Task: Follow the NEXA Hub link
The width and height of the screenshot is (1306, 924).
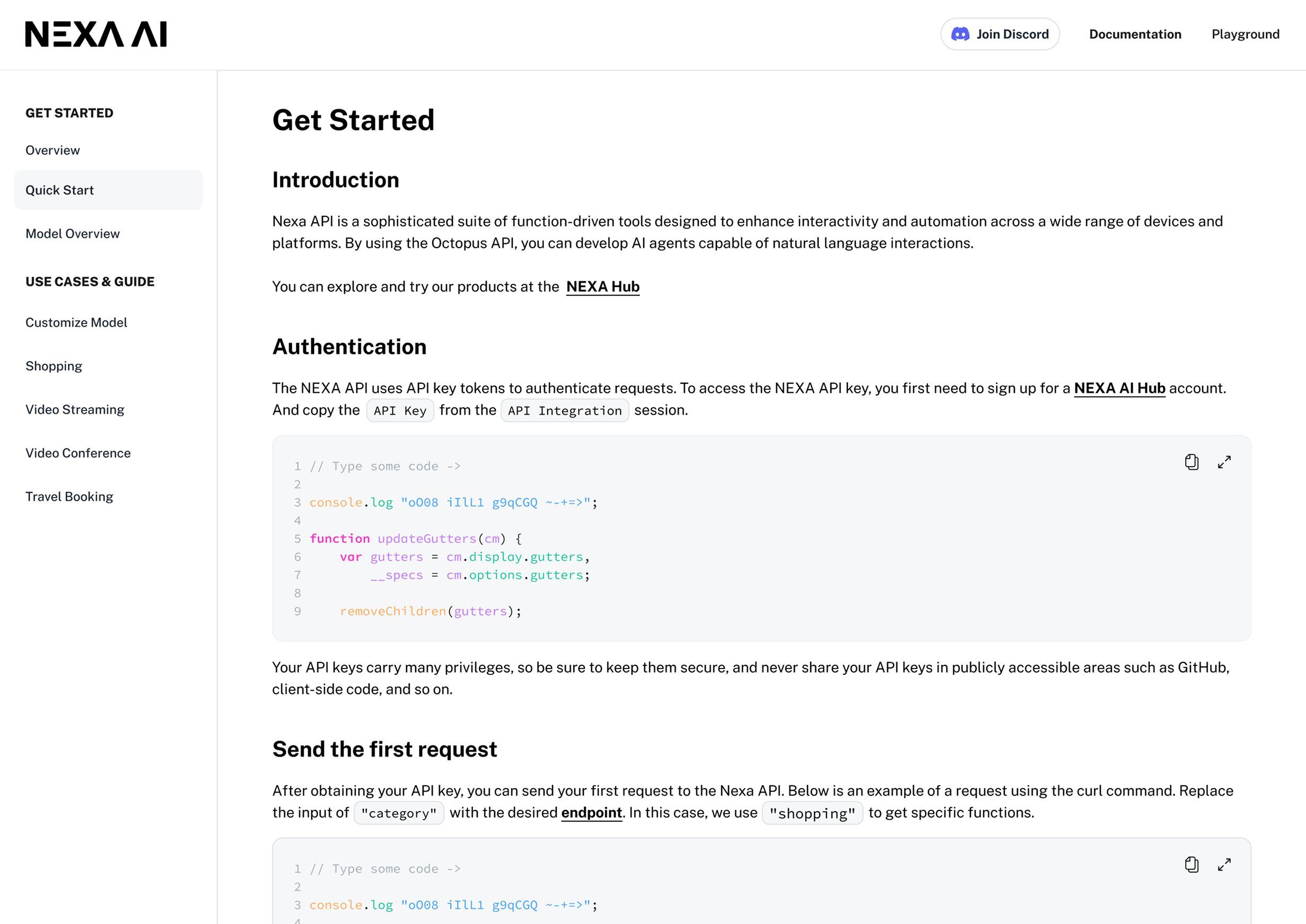Action: tap(603, 287)
